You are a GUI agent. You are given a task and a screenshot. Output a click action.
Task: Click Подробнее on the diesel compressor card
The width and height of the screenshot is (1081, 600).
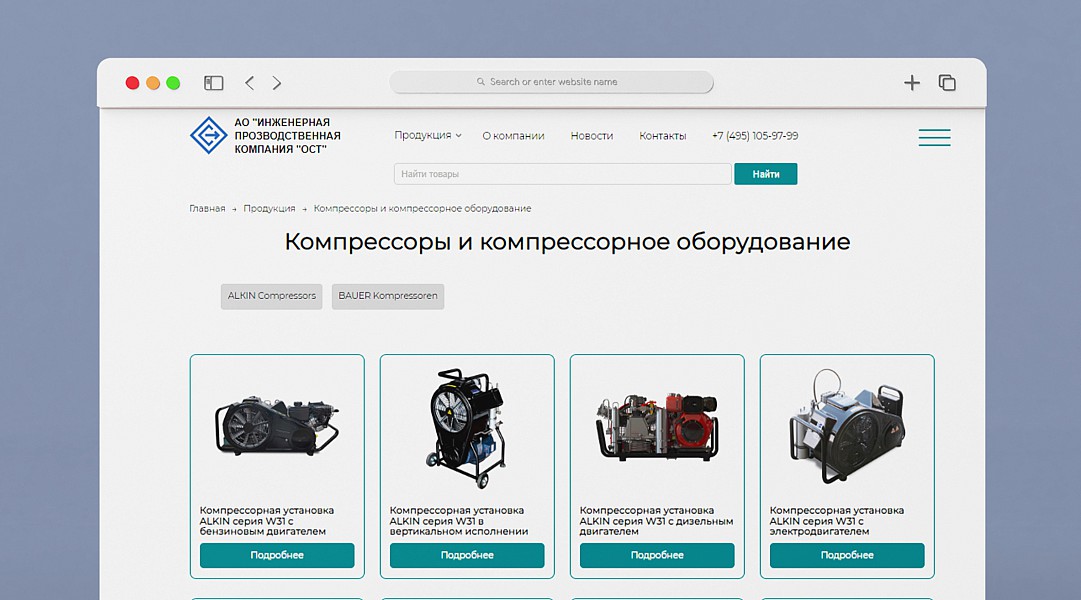657,555
